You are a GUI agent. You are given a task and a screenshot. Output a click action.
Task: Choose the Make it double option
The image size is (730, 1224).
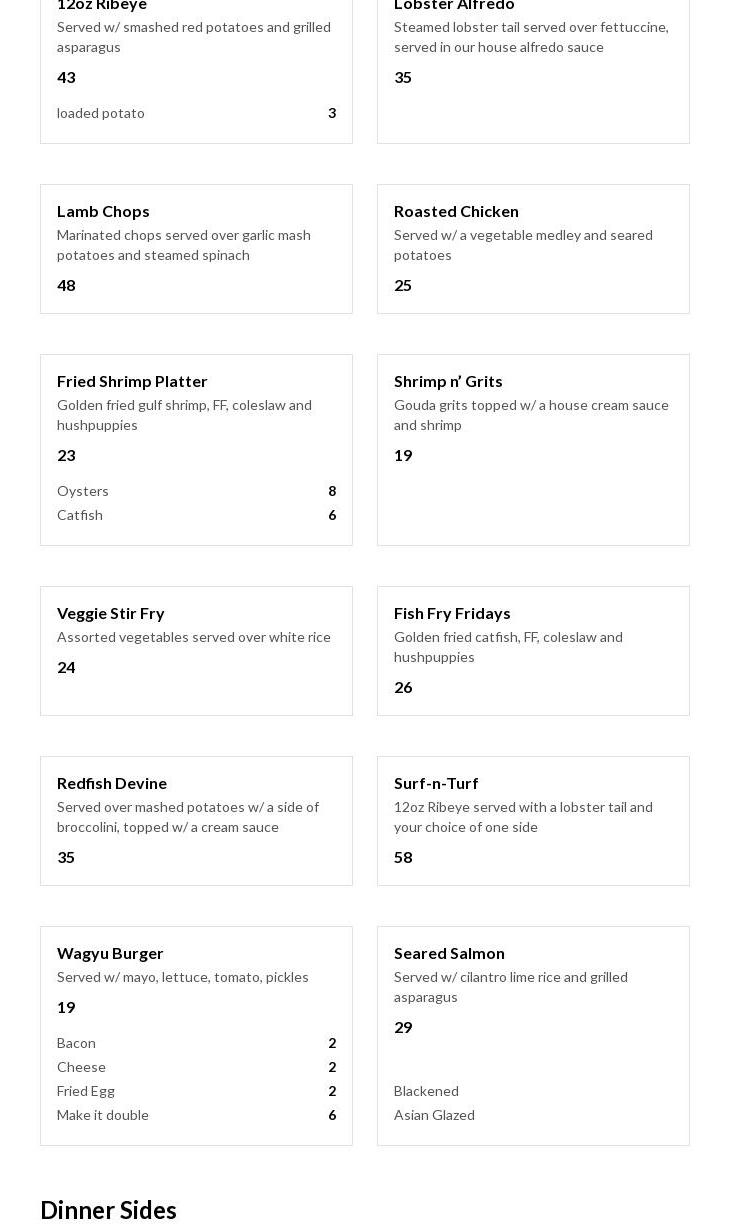tap(103, 1115)
